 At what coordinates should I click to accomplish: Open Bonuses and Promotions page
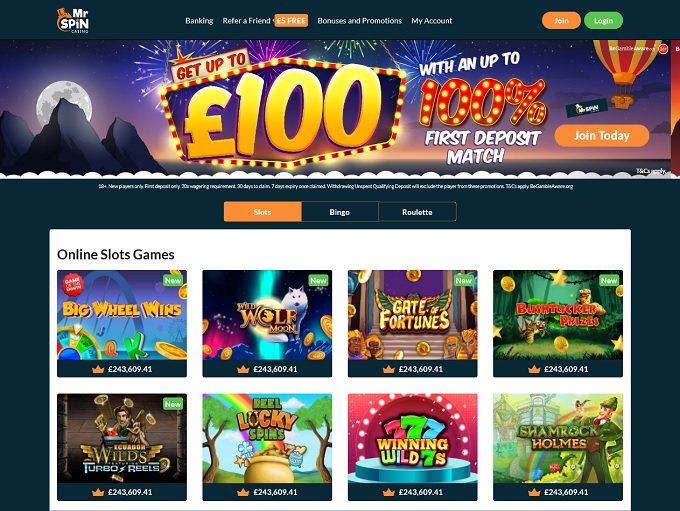click(360, 20)
